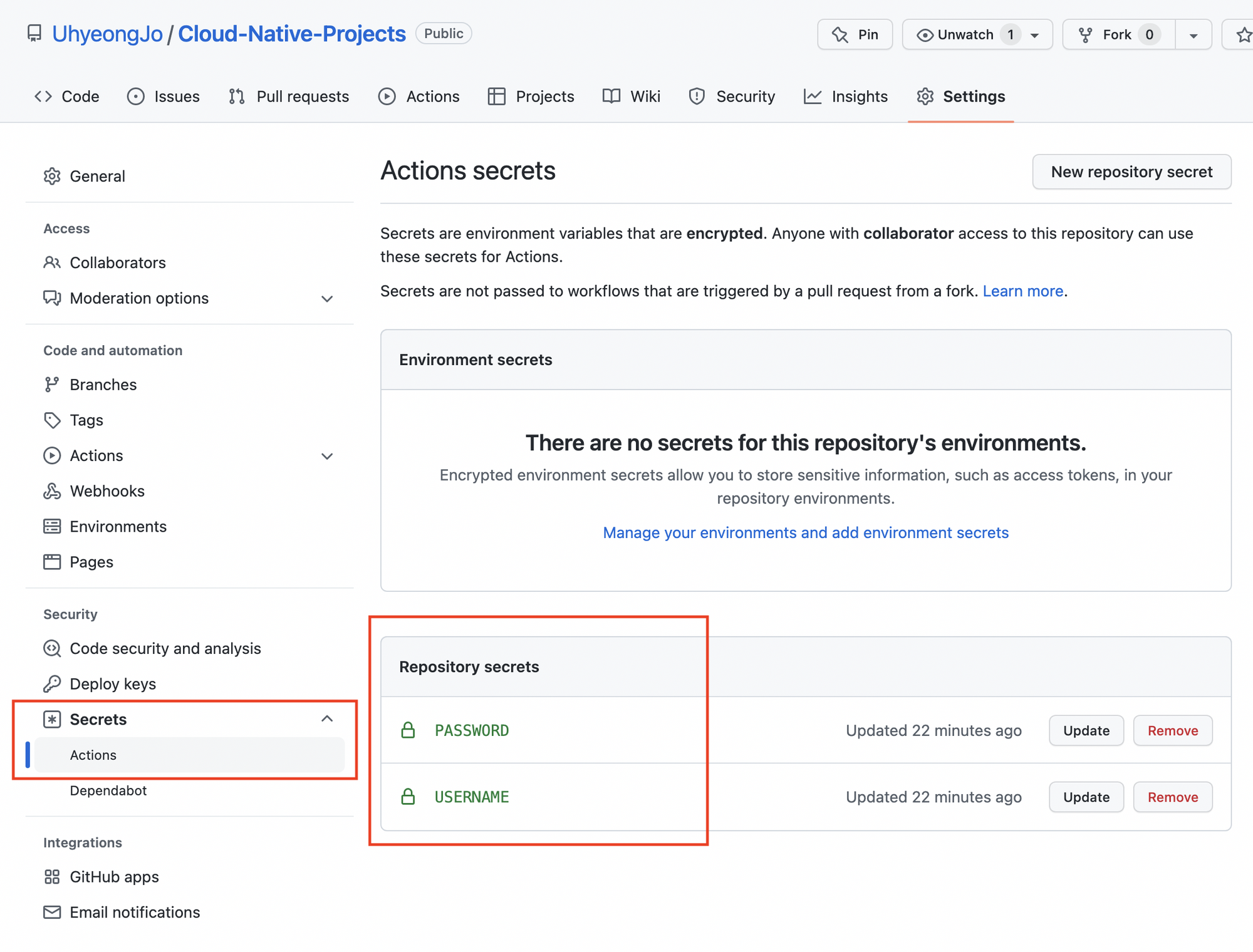1253x952 pixels.
Task: Open Code security and analysis icon
Action: pyautogui.click(x=52, y=649)
